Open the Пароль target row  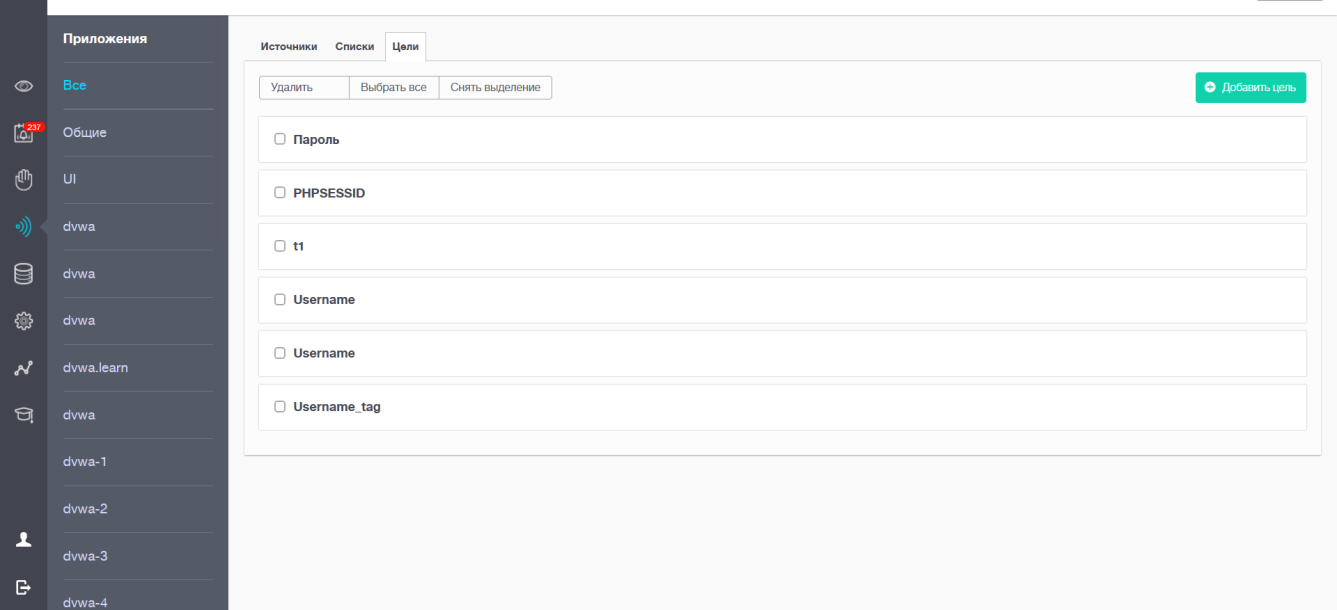click(x=782, y=139)
